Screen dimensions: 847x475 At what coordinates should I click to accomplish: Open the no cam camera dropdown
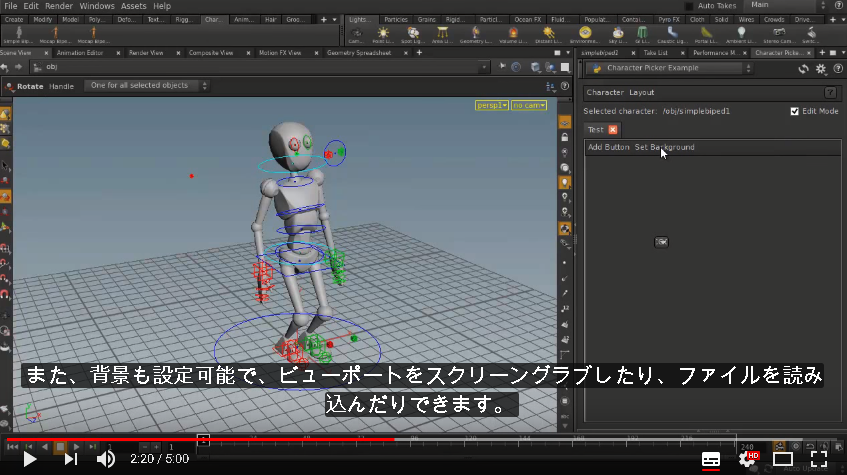pos(529,105)
